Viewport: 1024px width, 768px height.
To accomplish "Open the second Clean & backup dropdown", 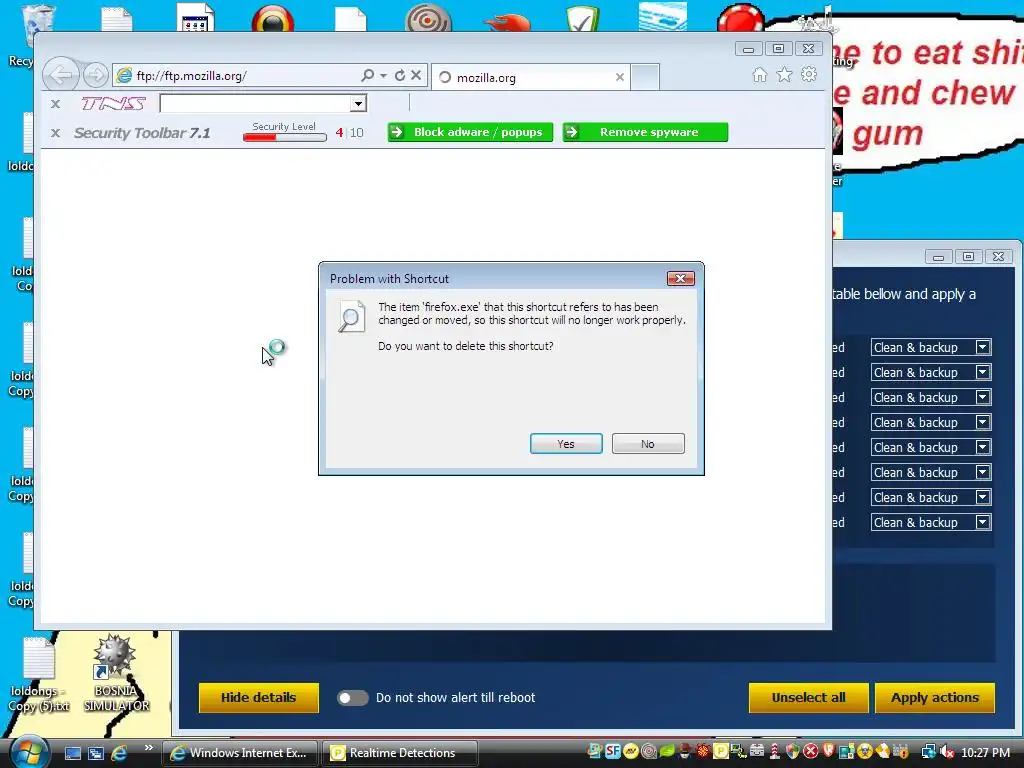I will (983, 372).
